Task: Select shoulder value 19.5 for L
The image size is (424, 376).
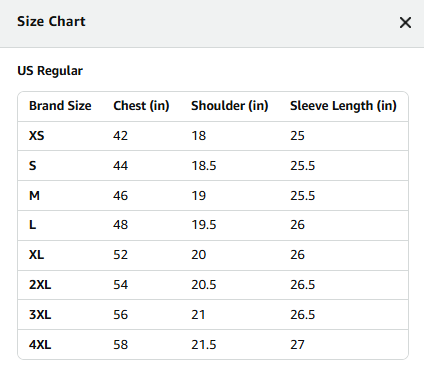Action: tap(204, 225)
